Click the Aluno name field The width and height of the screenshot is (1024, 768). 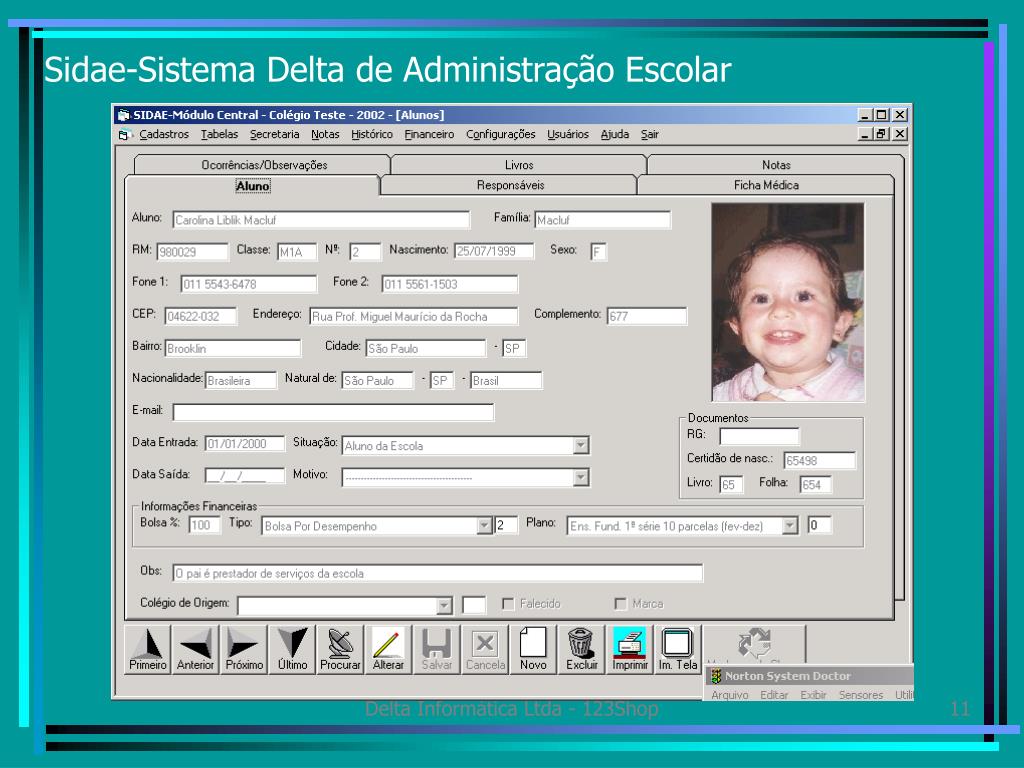tap(321, 220)
